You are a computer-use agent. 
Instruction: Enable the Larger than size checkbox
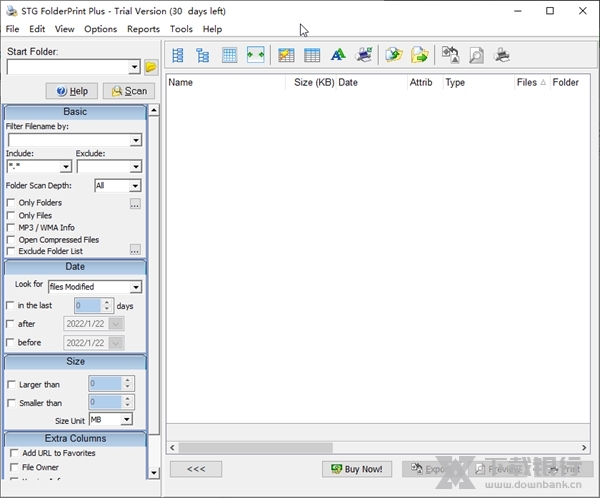(x=11, y=384)
